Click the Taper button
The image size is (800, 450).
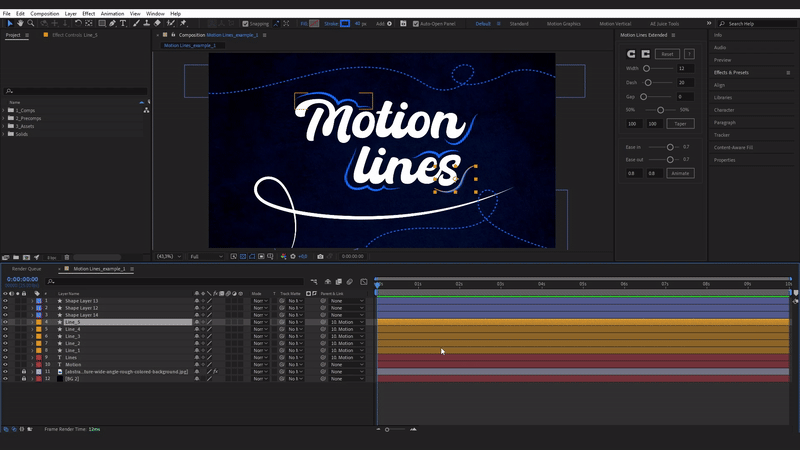click(x=680, y=123)
